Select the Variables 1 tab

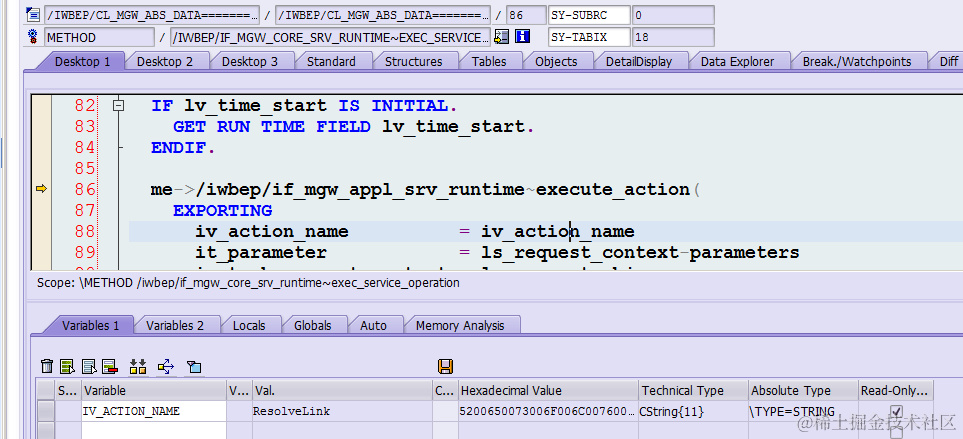(x=90, y=325)
